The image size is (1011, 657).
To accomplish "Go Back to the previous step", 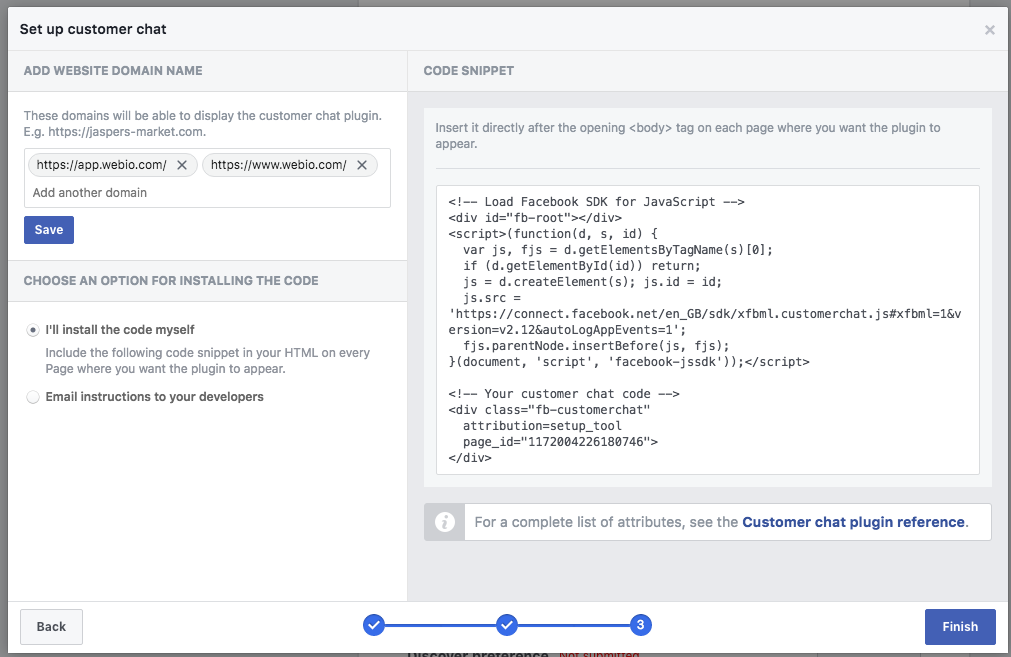I will pos(52,627).
